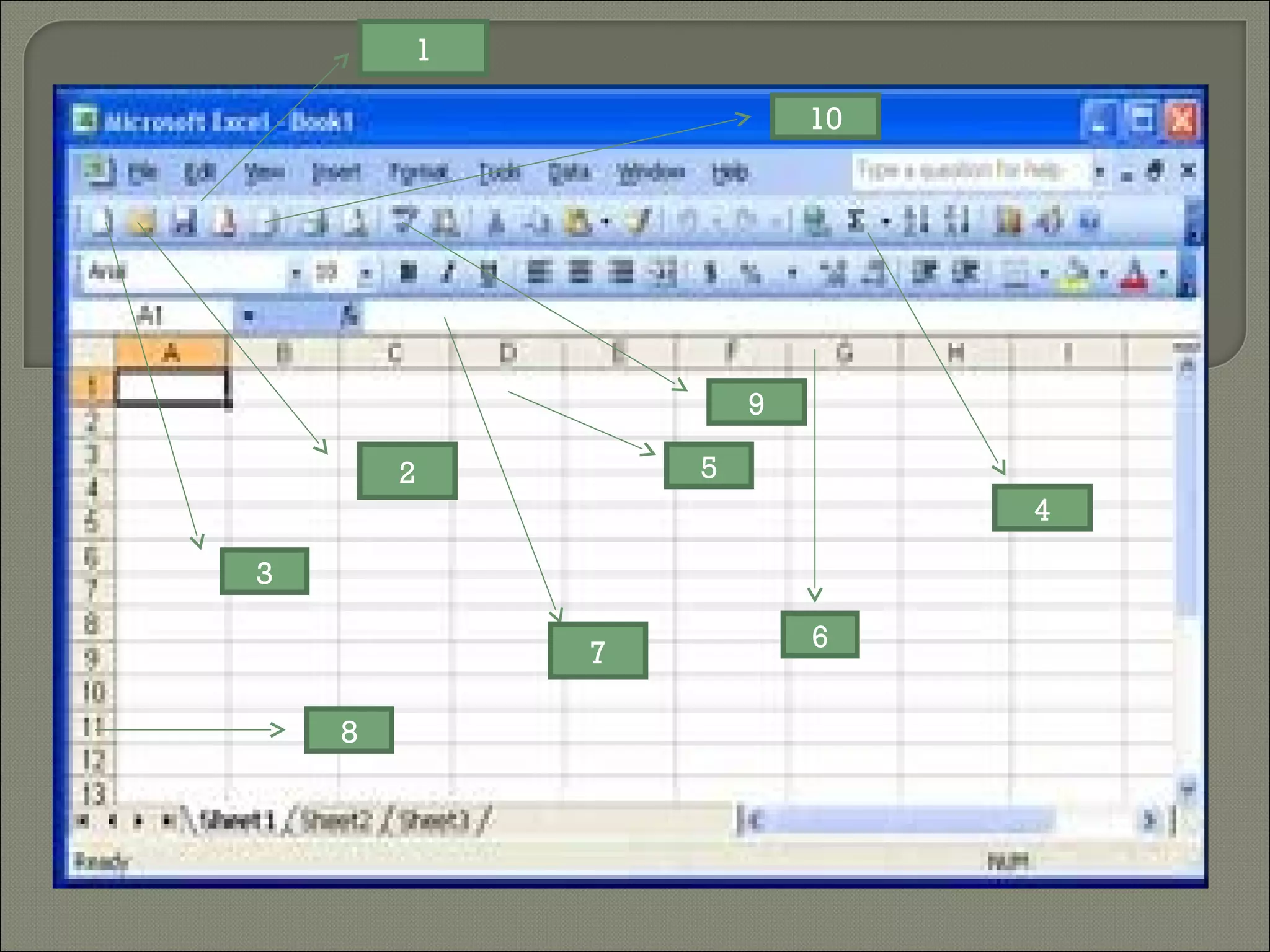Open the Format menu
Viewport: 1270px width, 952px height.
417,172
